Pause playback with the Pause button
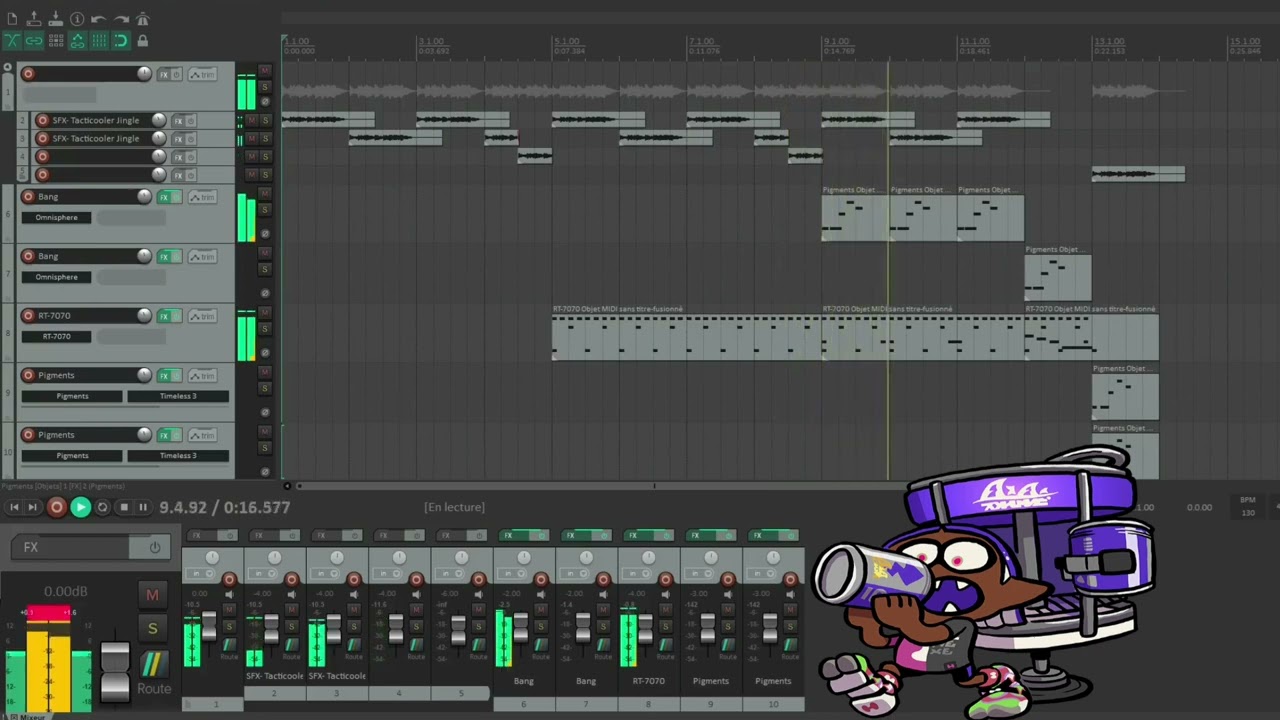 point(143,508)
